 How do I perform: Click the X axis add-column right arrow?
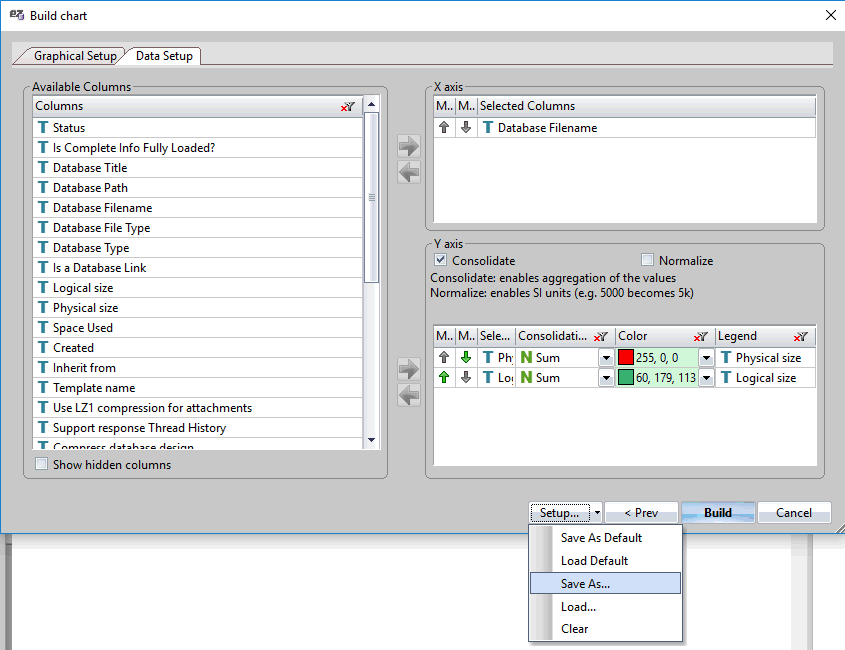click(x=408, y=147)
